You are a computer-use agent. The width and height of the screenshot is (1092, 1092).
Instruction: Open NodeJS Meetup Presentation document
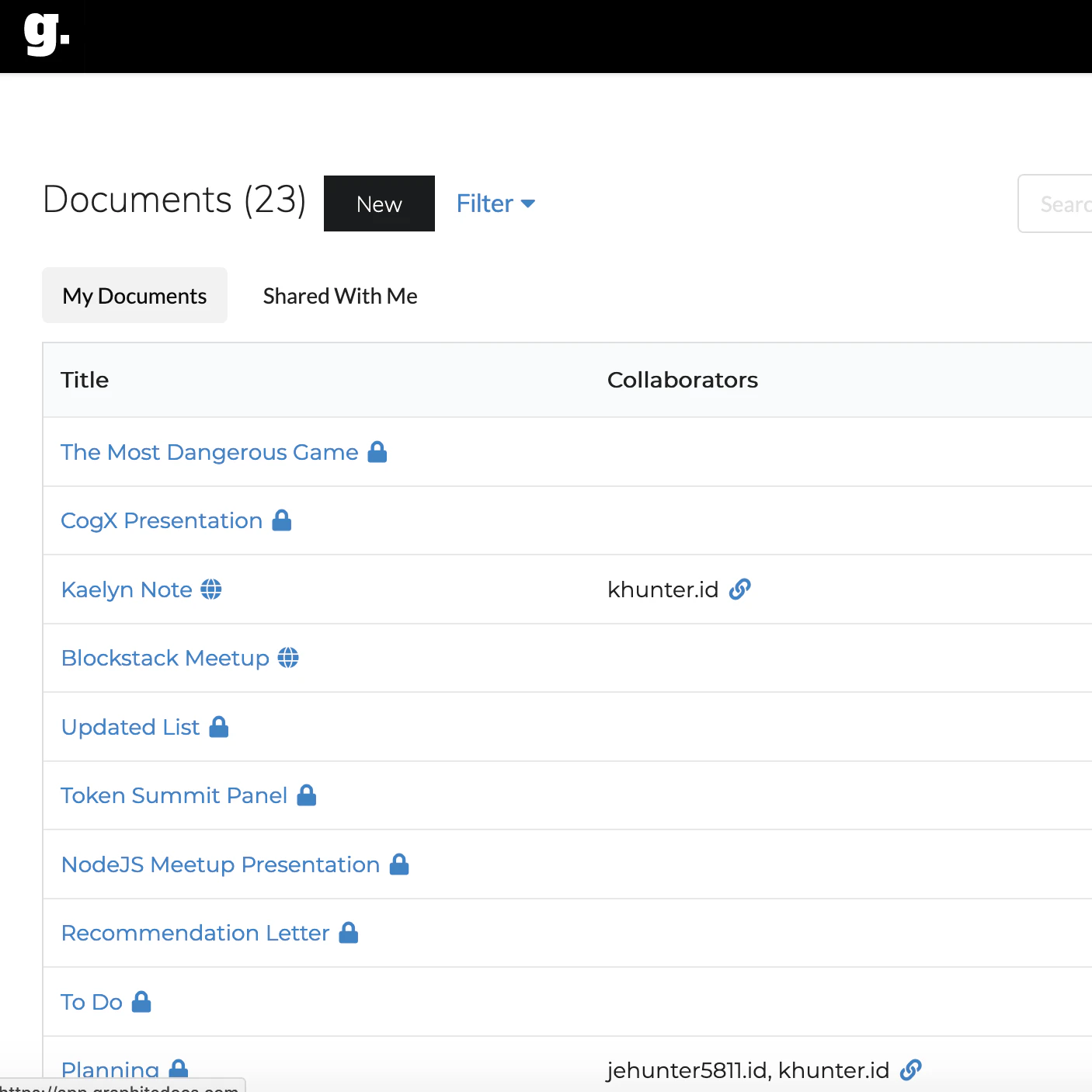pyautogui.click(x=221, y=864)
